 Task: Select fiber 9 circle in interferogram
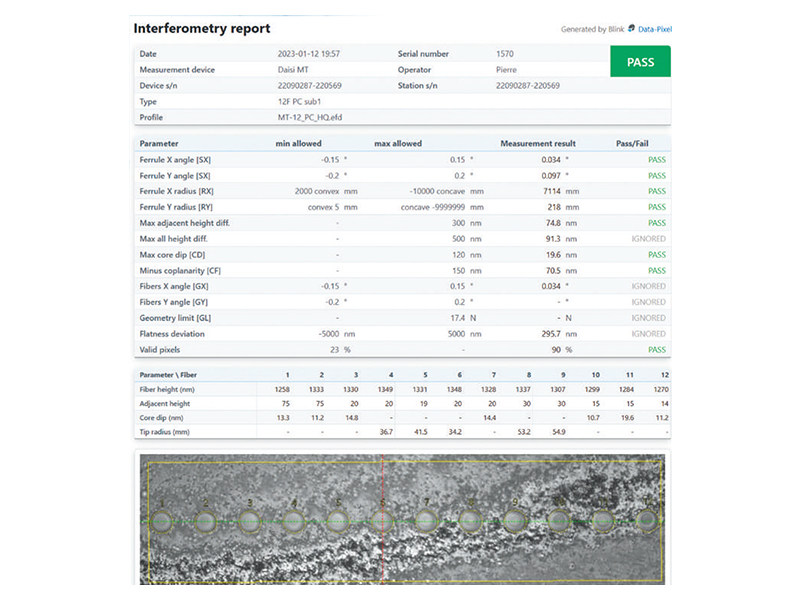click(x=515, y=520)
